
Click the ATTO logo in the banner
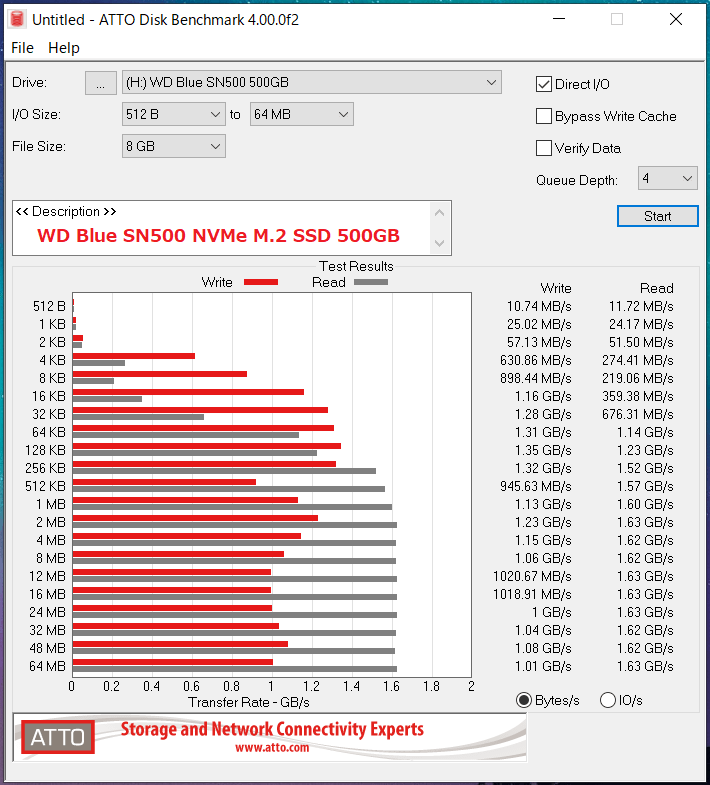coord(58,737)
